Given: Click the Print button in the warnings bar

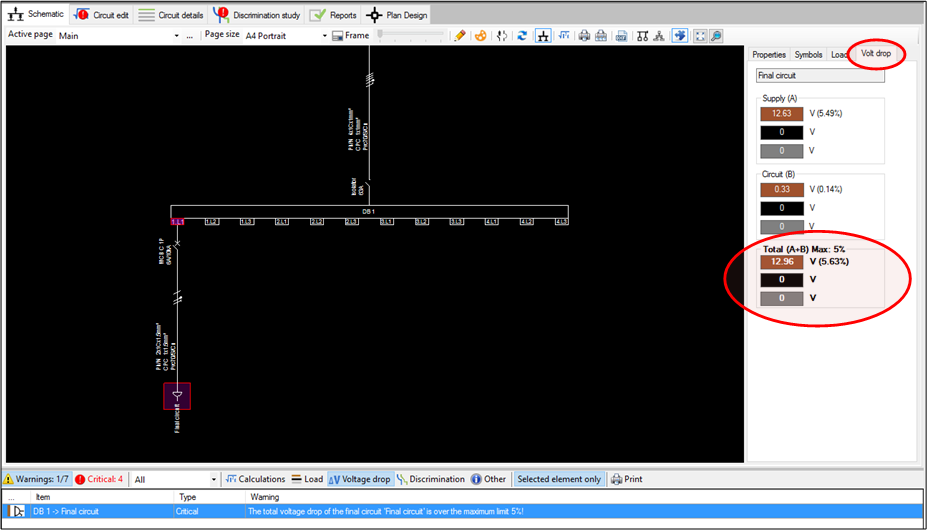Looking at the screenshot, I should (x=627, y=479).
